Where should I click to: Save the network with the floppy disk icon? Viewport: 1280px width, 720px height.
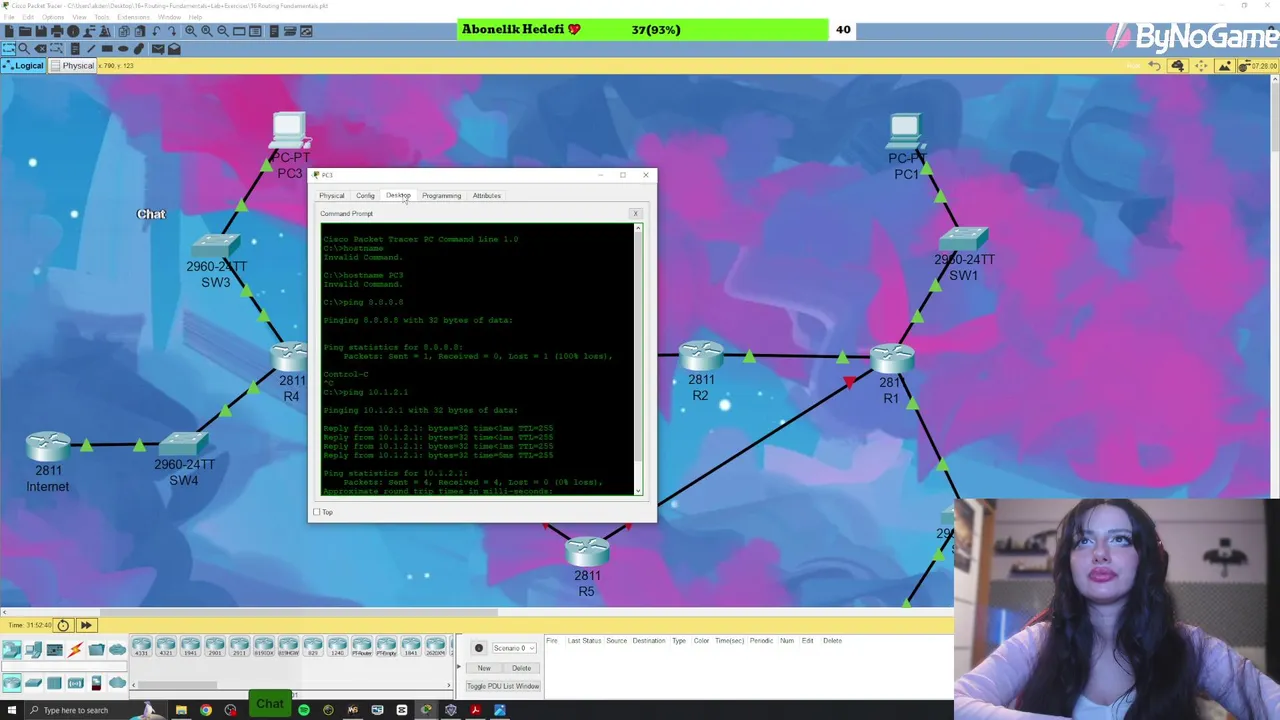41,31
